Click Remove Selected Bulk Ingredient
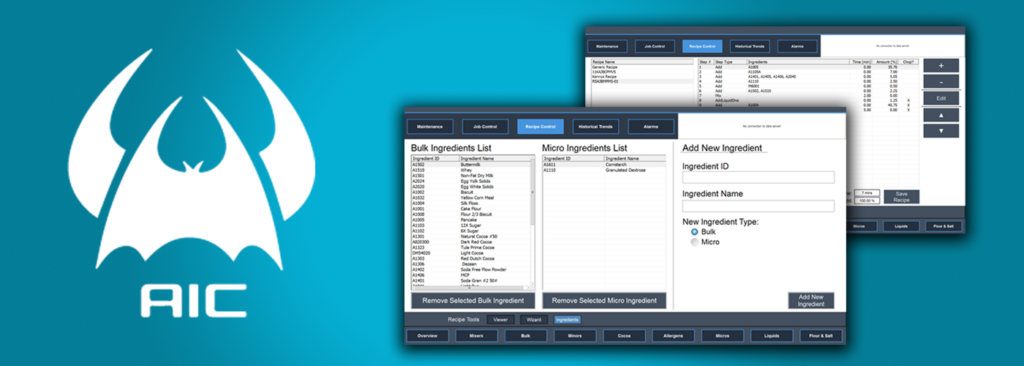The width and height of the screenshot is (1024, 366). tap(473, 301)
